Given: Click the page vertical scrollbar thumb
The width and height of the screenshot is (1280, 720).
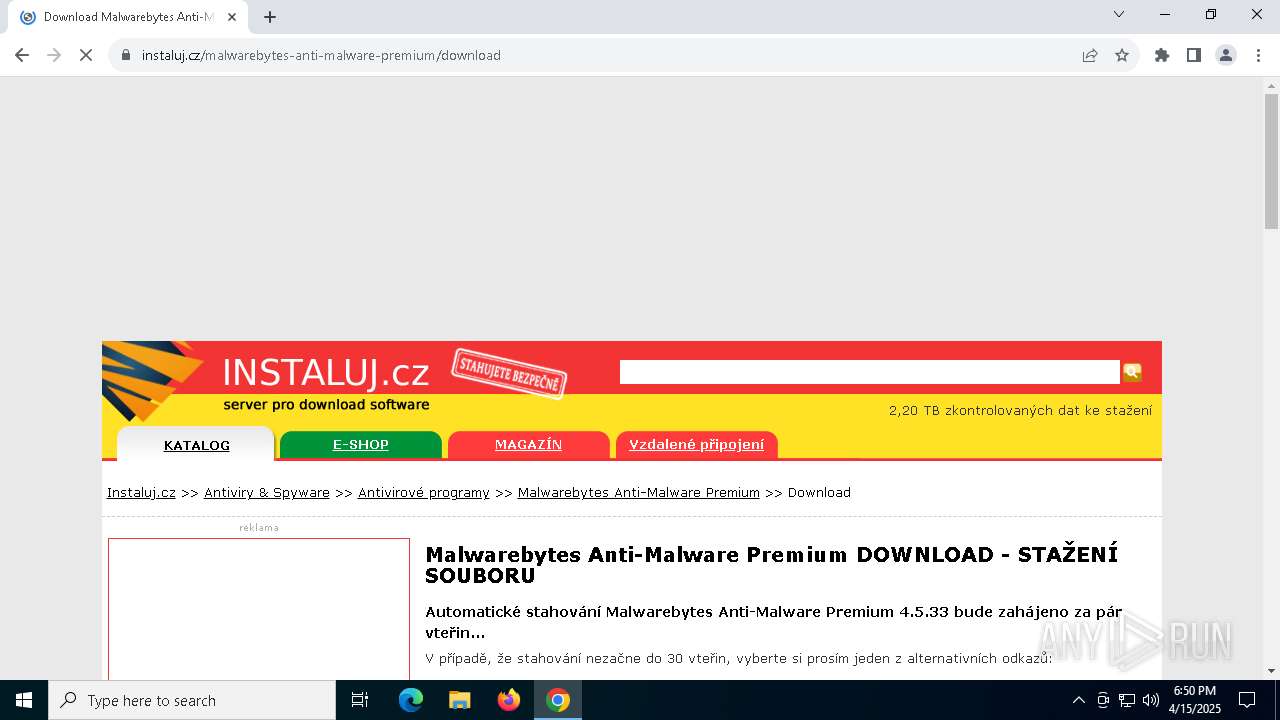Looking at the screenshot, I should [1271, 161].
